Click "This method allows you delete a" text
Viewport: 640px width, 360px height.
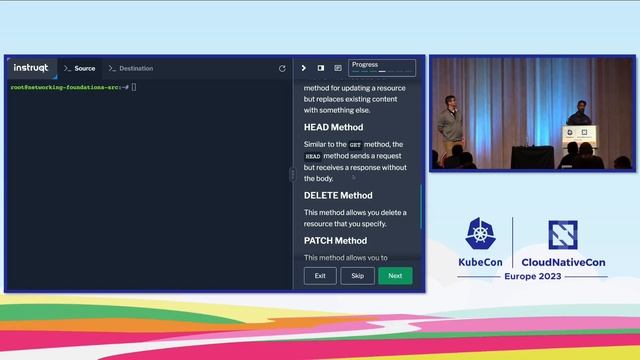click(x=355, y=213)
